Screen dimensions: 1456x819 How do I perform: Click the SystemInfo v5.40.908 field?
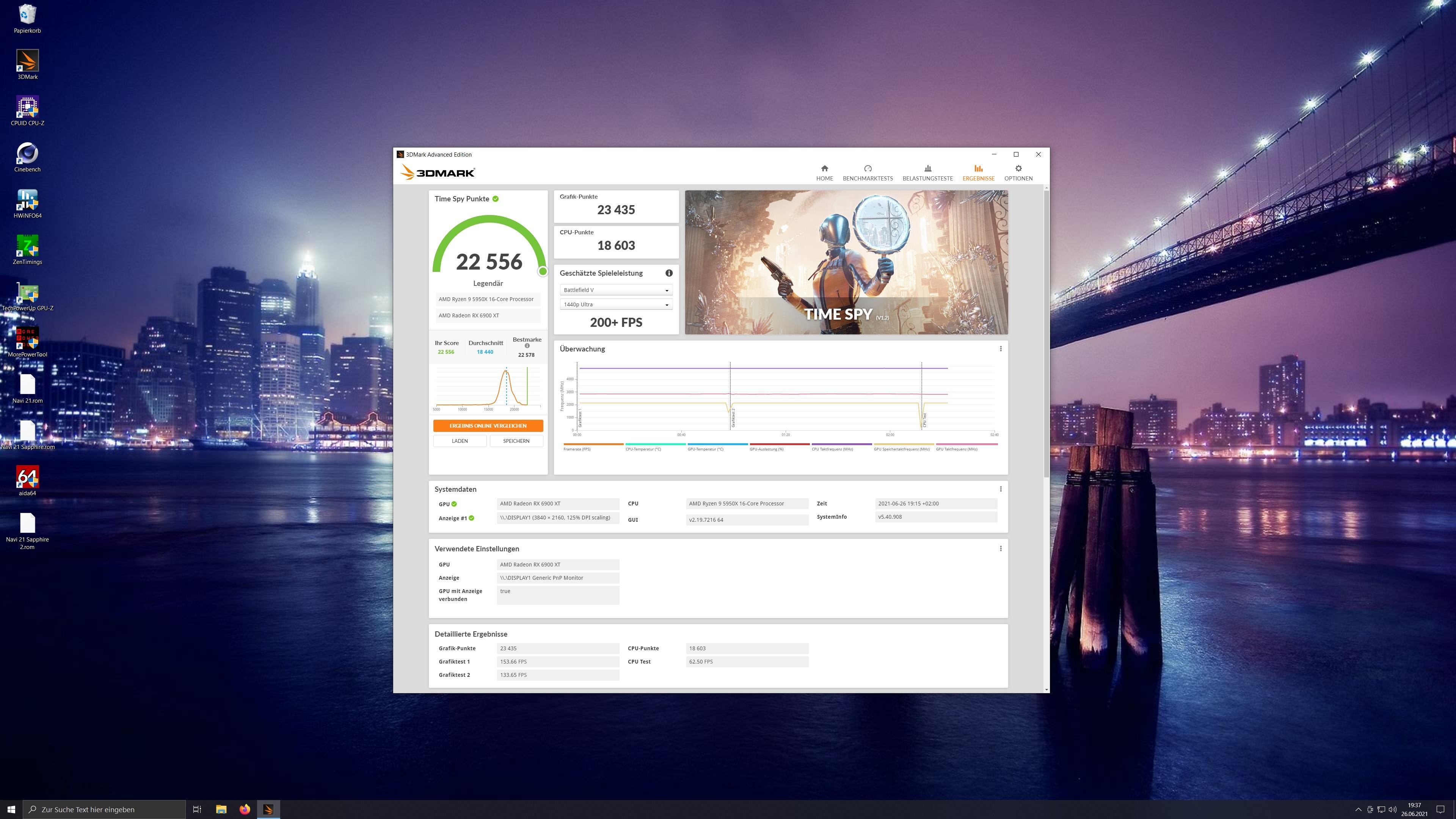[x=936, y=516]
